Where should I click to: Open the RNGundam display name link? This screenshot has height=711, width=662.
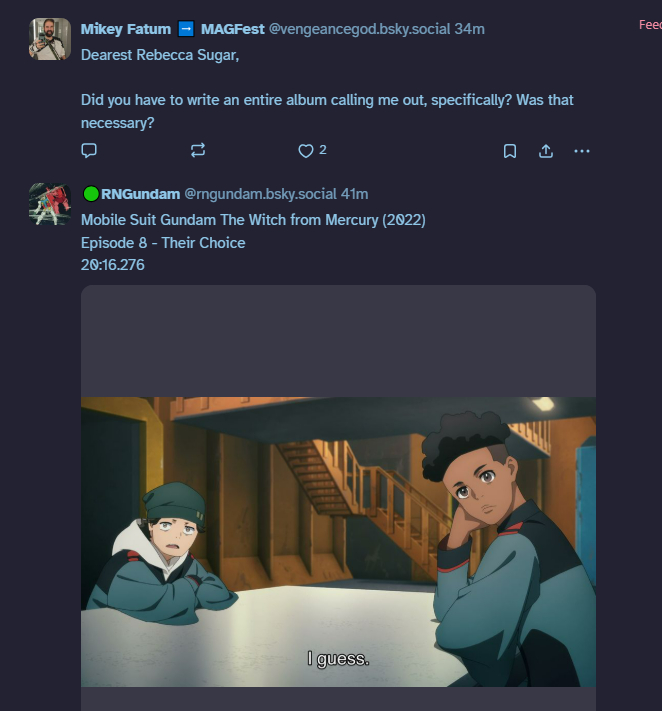141,194
